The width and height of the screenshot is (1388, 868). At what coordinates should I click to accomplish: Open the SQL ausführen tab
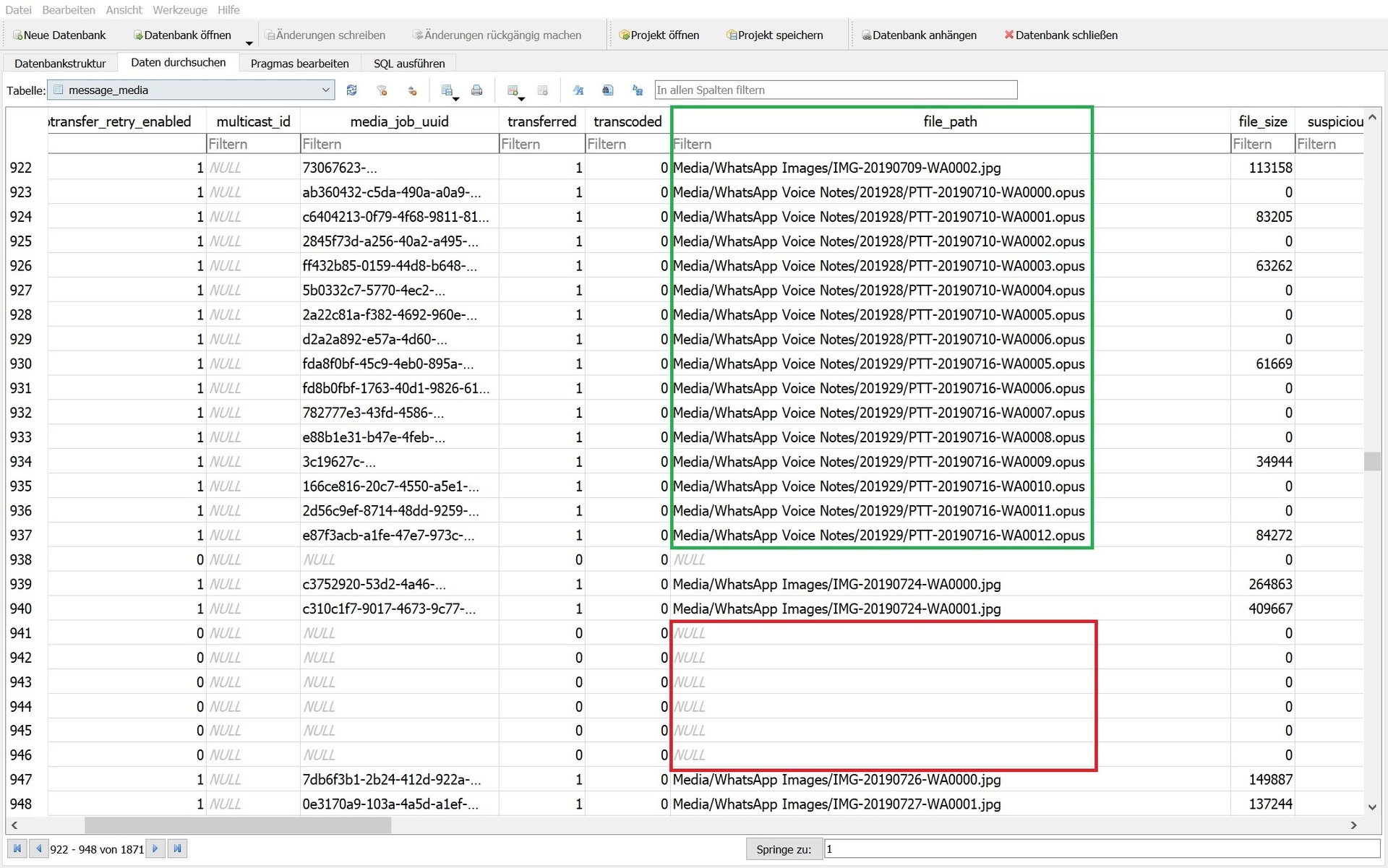(x=409, y=64)
